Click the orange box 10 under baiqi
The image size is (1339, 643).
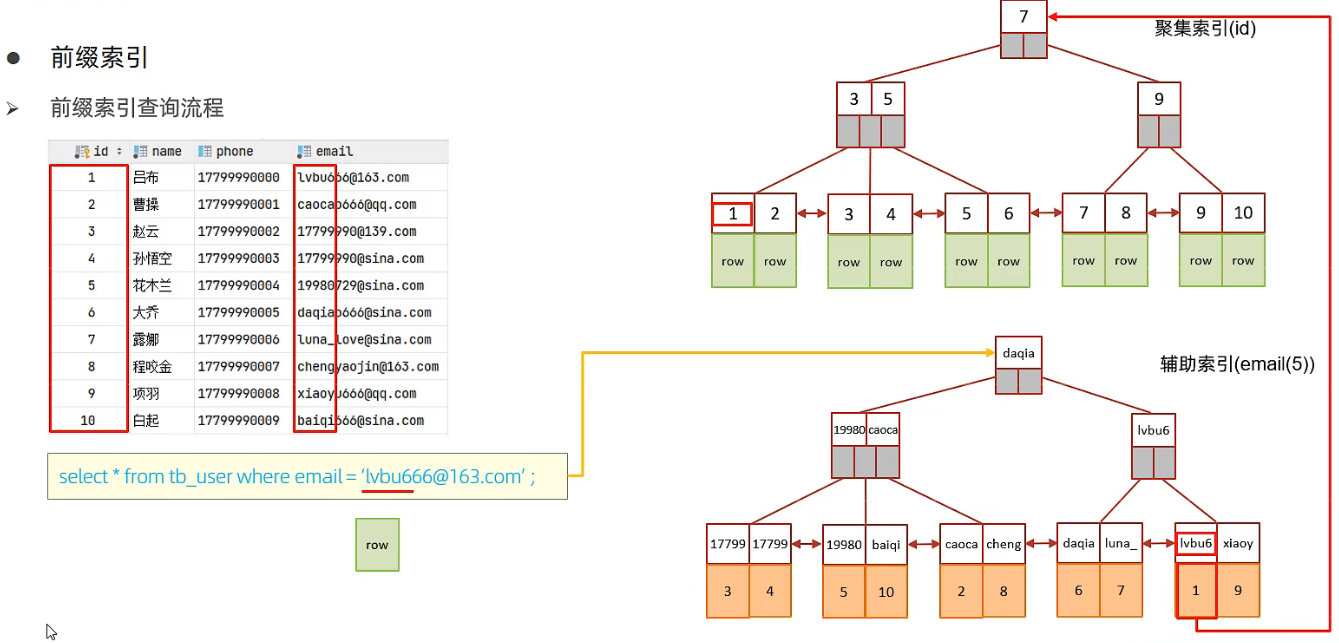tap(886, 591)
